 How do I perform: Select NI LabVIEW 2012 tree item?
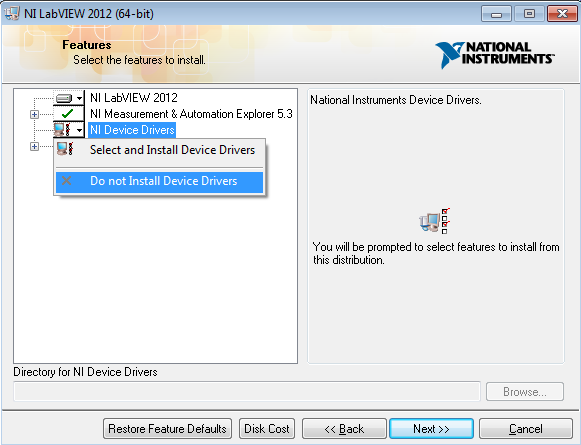(x=134, y=98)
